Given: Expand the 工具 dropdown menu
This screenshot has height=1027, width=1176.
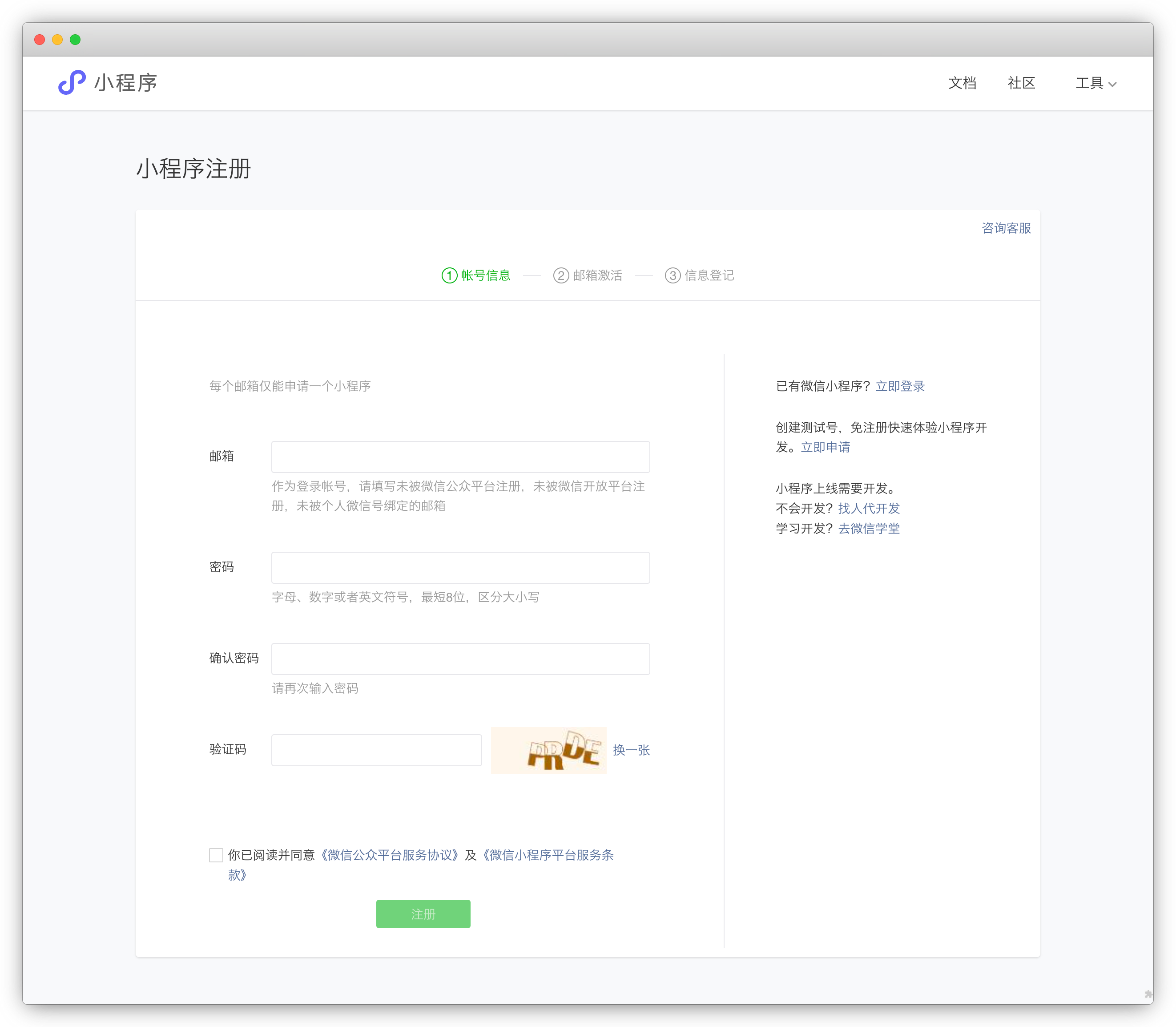Looking at the screenshot, I should pos(1096,83).
